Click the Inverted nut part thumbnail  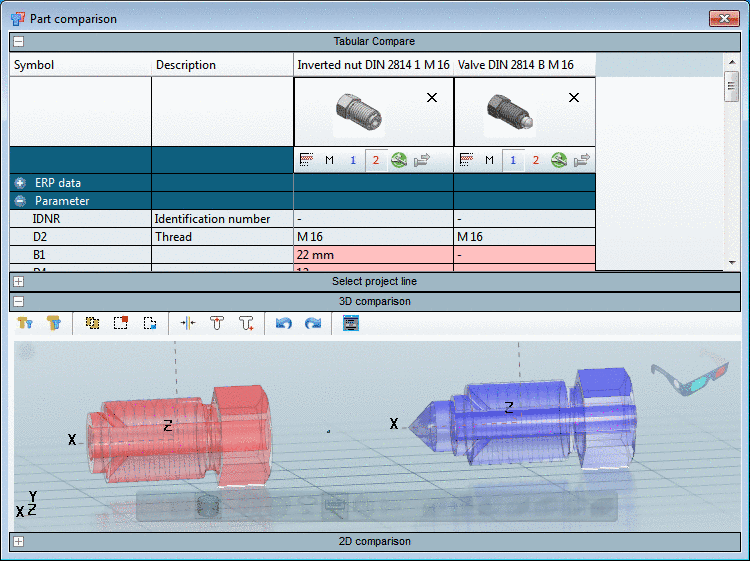point(359,113)
